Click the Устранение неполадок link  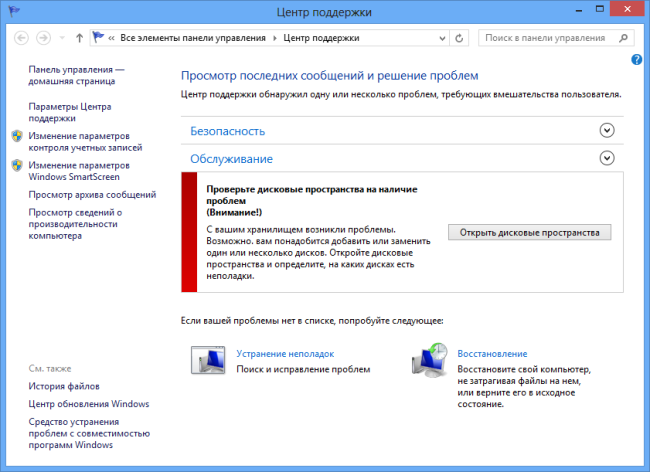(285, 354)
